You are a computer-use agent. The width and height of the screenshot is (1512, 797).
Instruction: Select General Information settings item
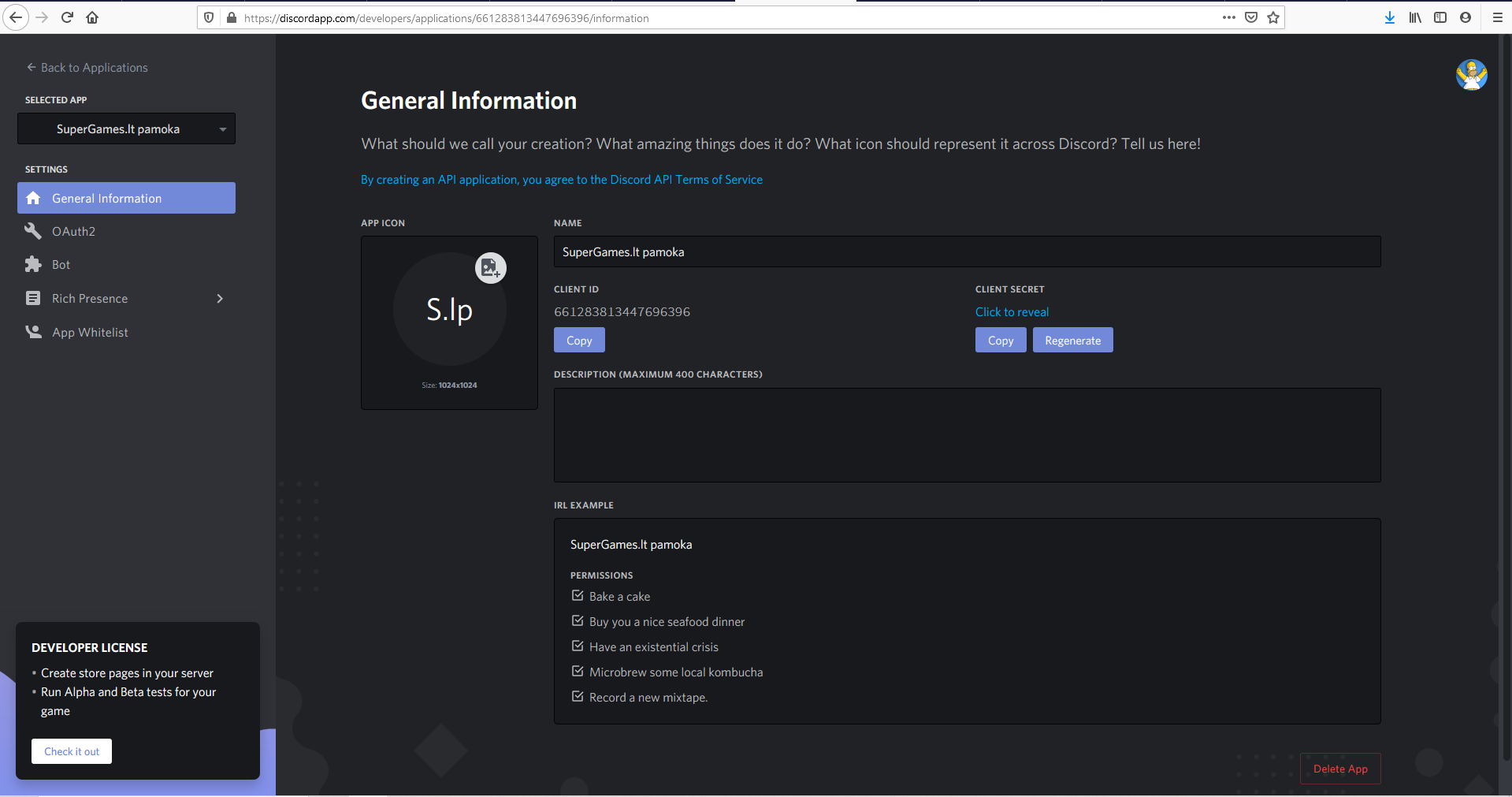(126, 198)
